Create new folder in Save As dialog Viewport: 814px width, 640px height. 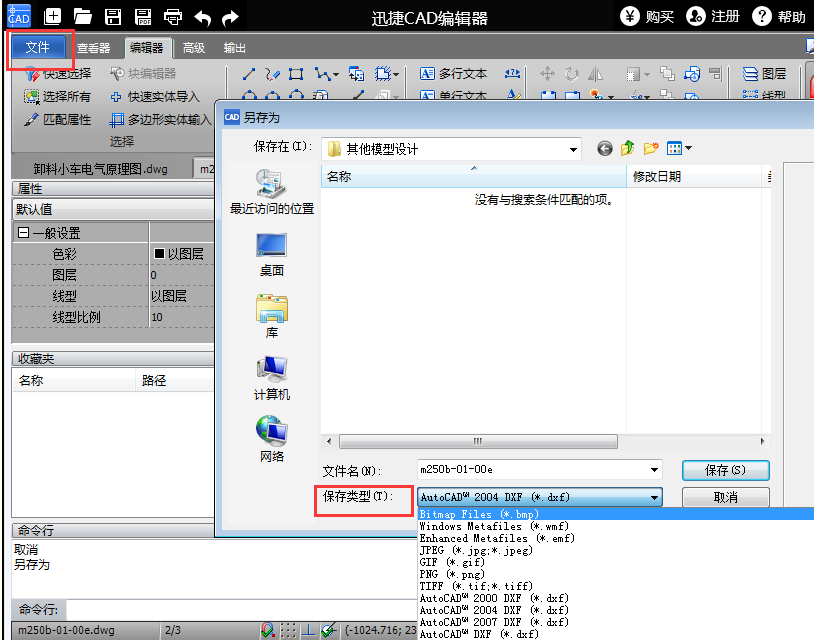(650, 149)
